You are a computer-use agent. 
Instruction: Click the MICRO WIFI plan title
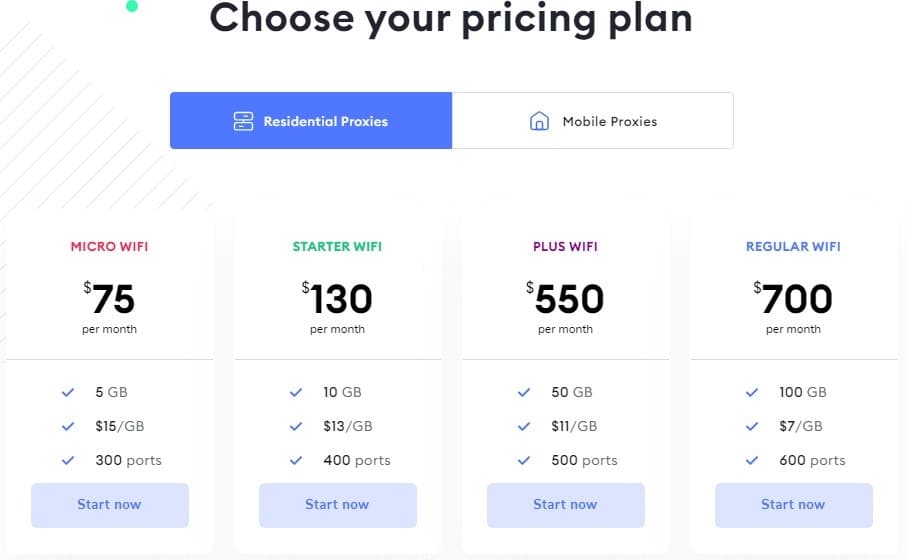[x=109, y=246]
